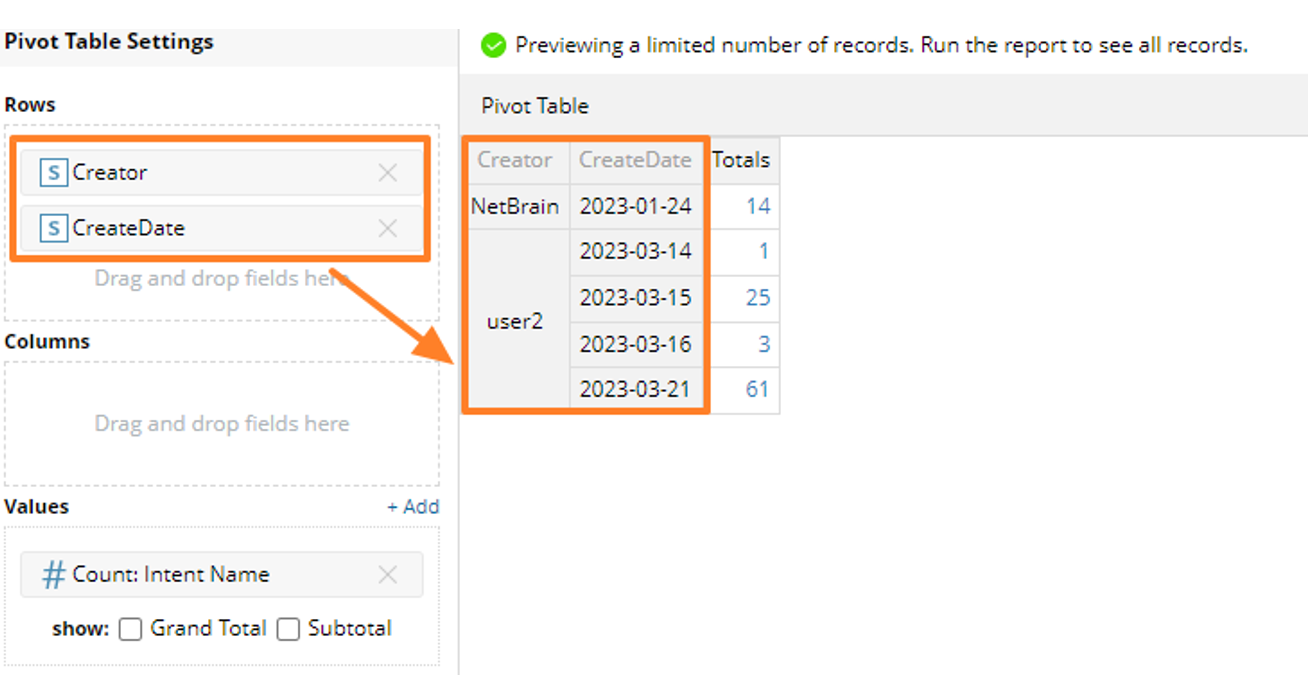Click the S icon on the Creator field
The image size is (1308, 682).
pos(56,172)
